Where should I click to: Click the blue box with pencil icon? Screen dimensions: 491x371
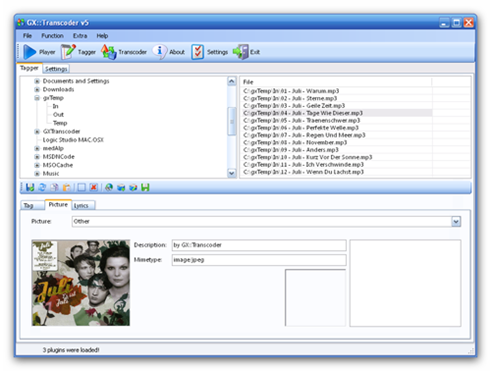(133, 187)
